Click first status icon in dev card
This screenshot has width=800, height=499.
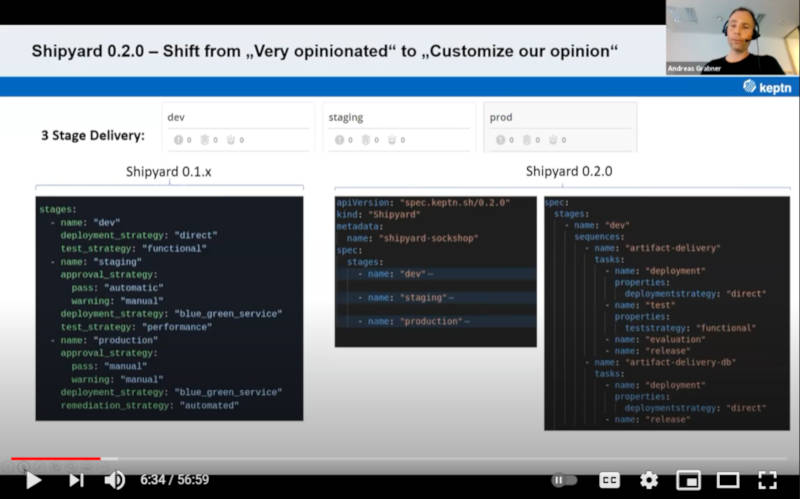point(178,140)
